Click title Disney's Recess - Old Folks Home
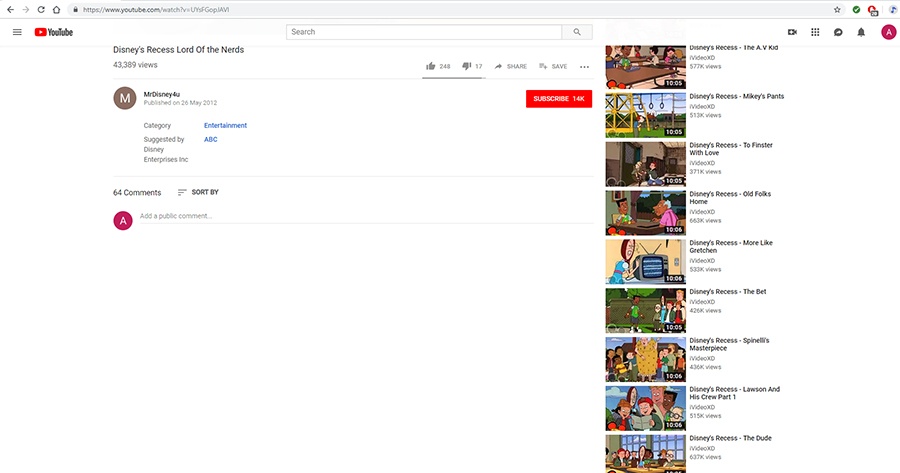Viewport: 900px width, 473px height. pyautogui.click(x=730, y=197)
